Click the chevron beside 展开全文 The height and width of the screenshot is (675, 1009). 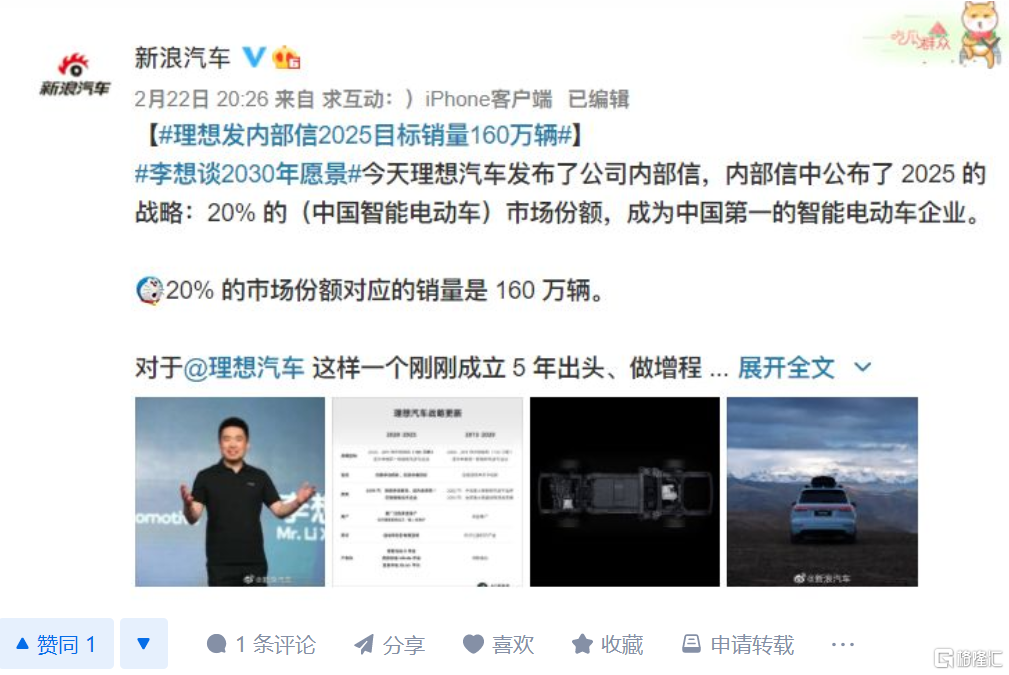coord(862,367)
